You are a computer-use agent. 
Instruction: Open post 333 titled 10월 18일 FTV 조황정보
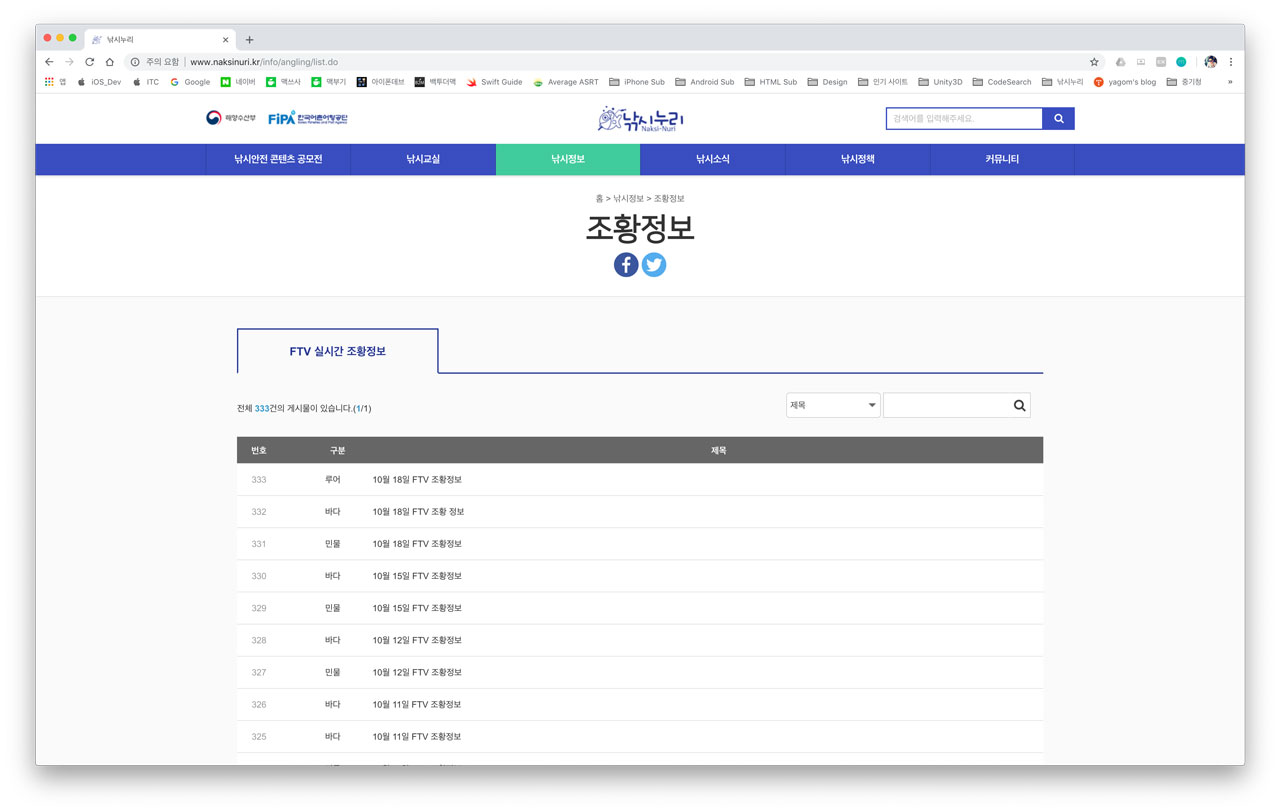coord(417,480)
